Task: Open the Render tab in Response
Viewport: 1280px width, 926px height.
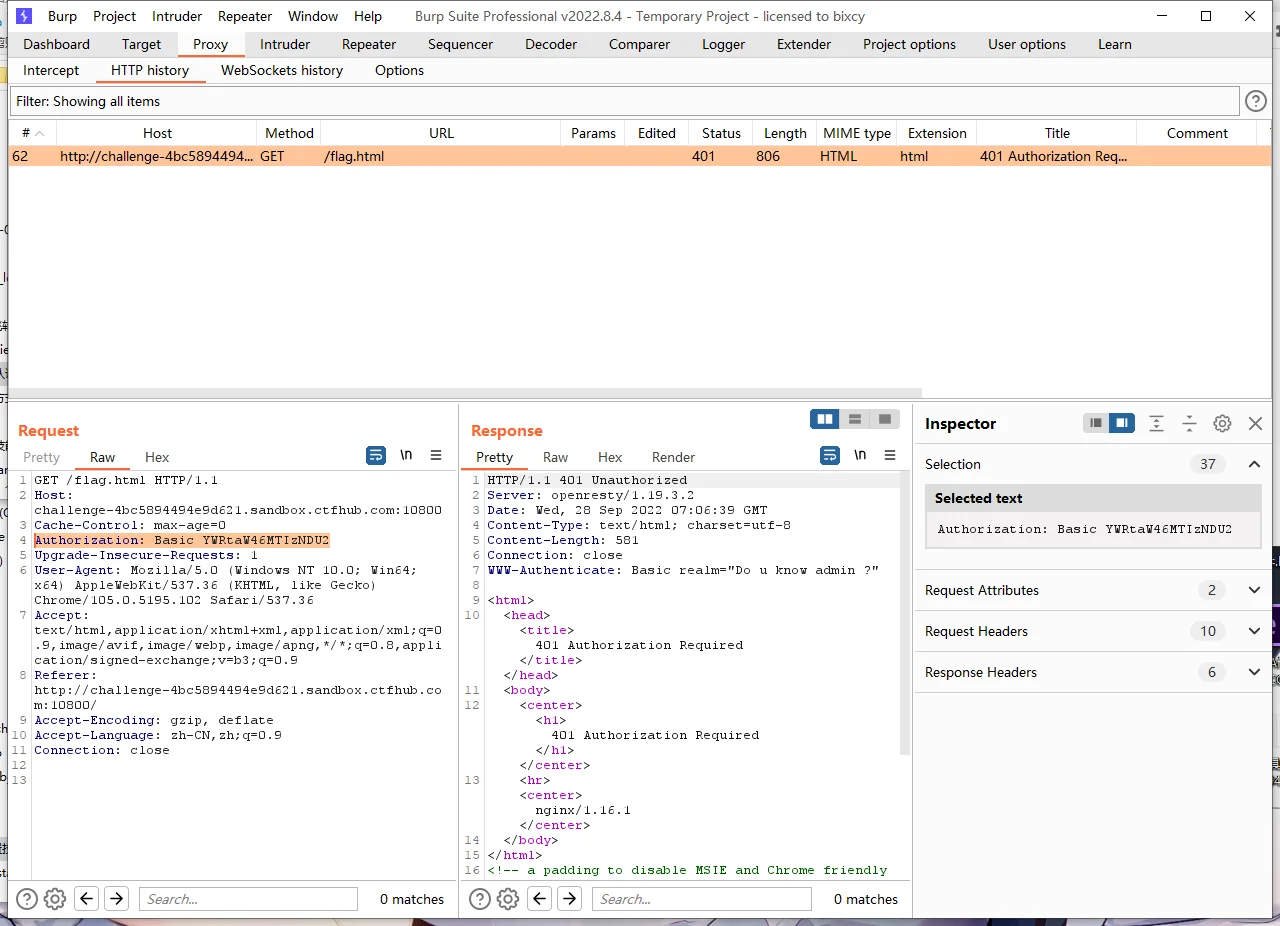Action: [x=673, y=457]
